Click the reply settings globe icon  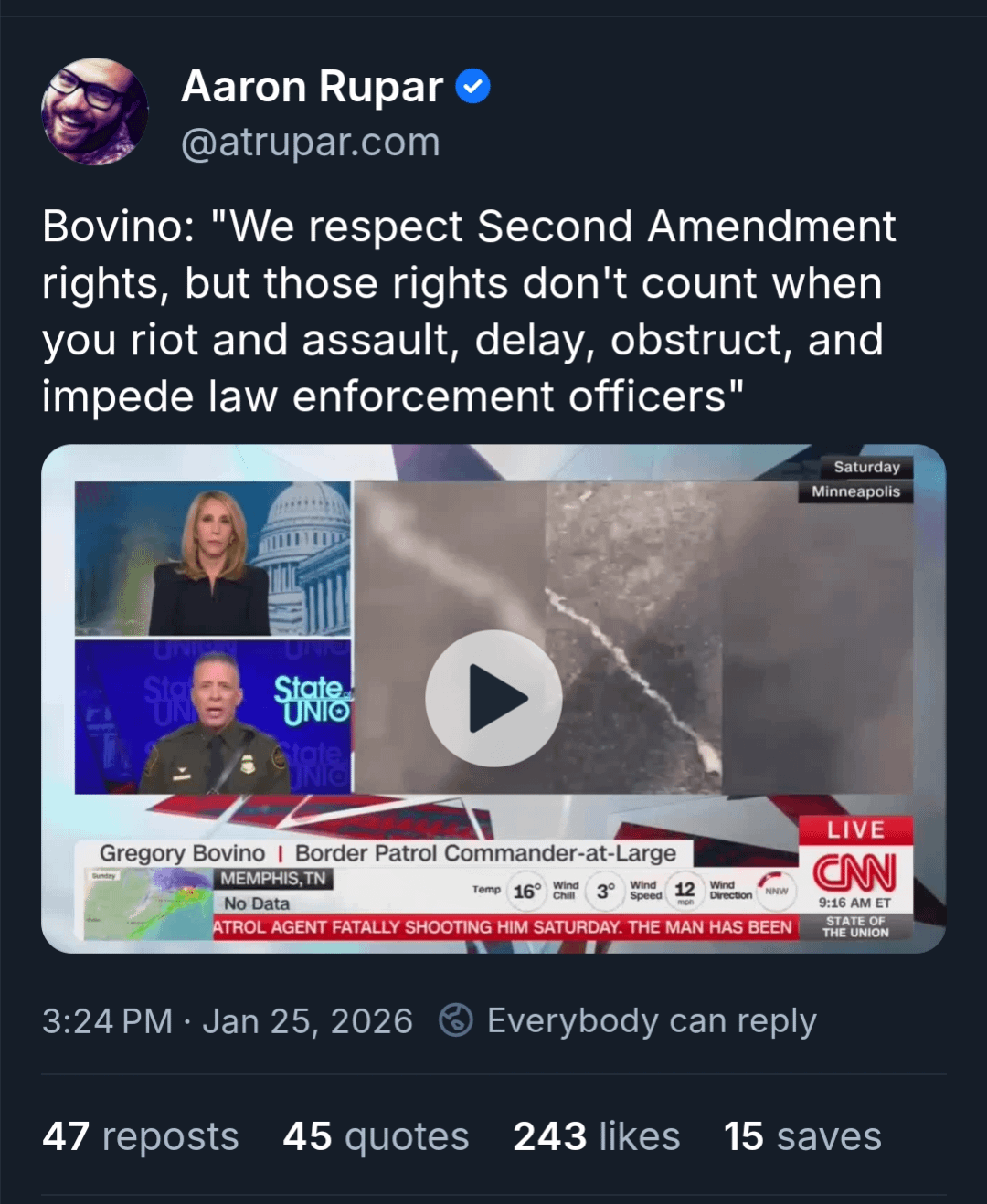(x=456, y=1020)
